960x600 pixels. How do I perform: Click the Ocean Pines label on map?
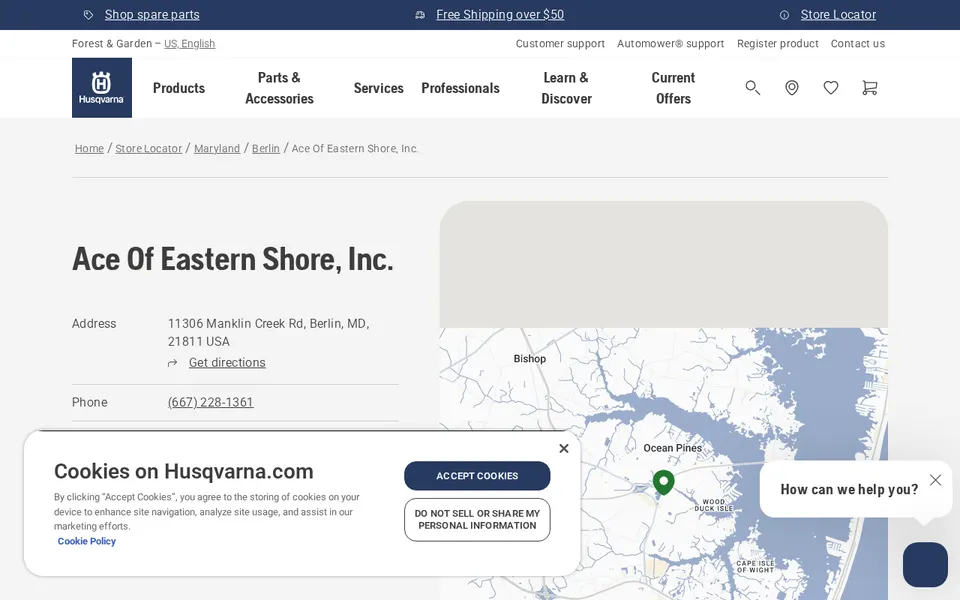672,448
